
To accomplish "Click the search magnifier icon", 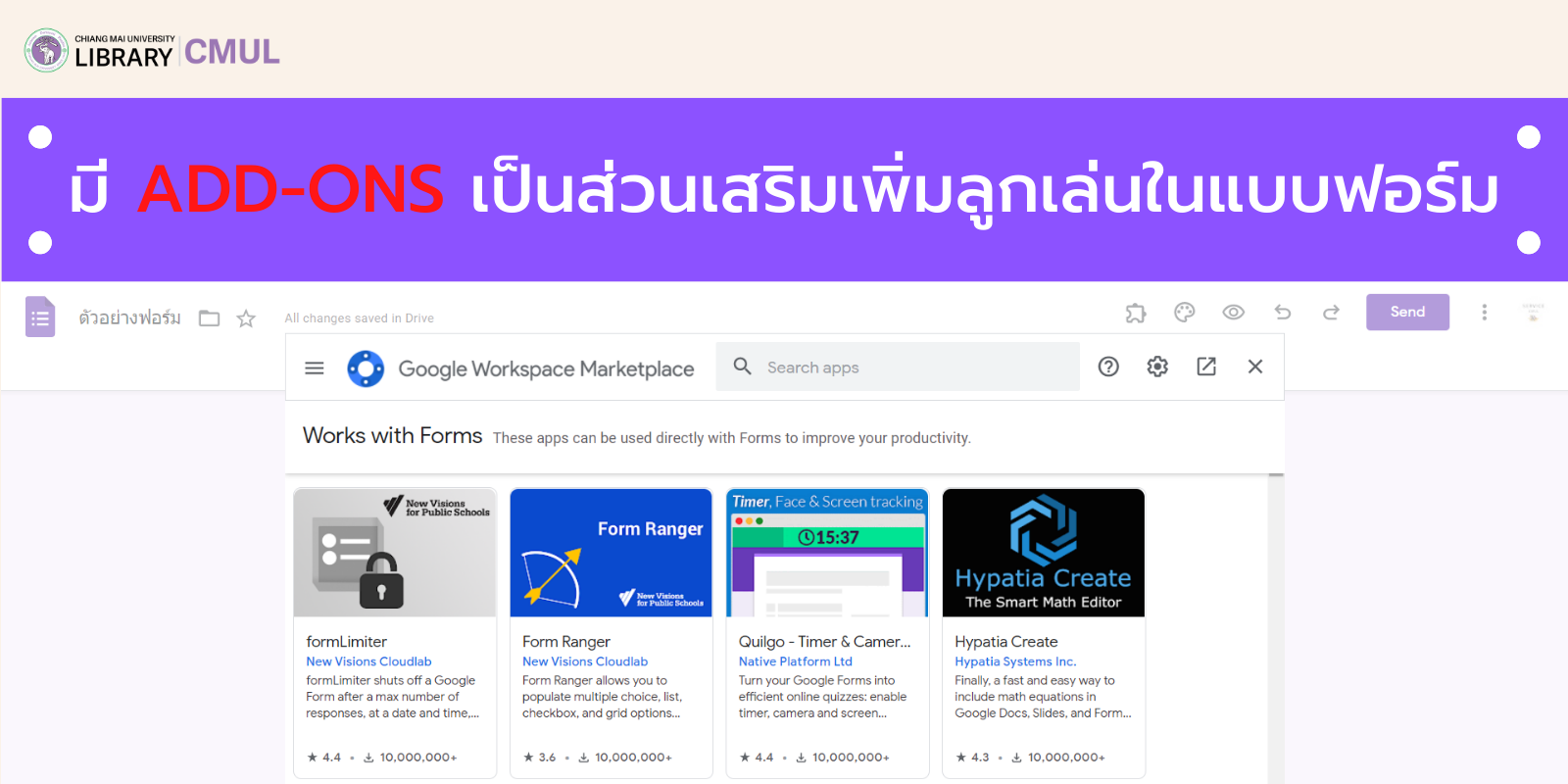I will pos(742,367).
